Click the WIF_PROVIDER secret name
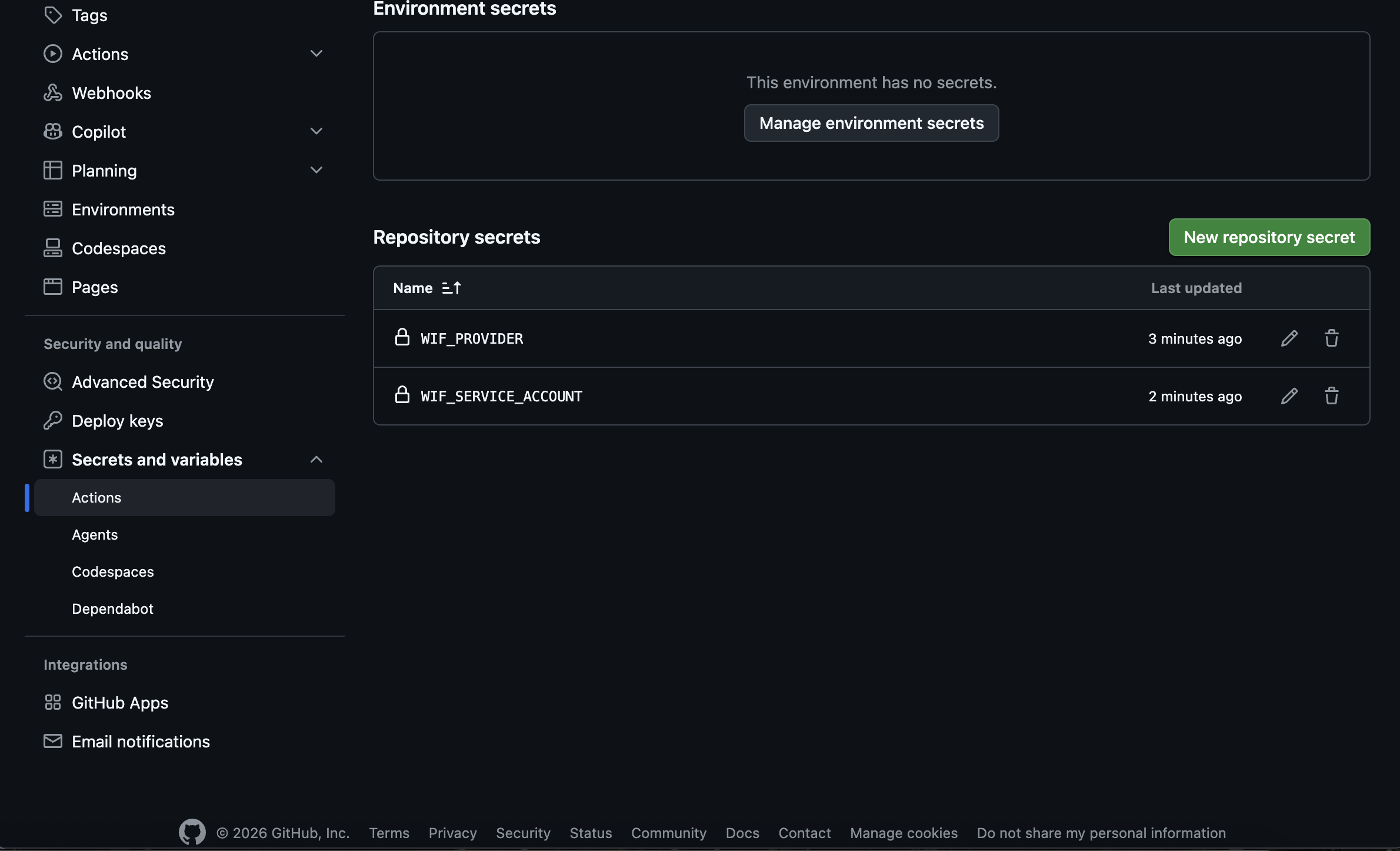 click(x=472, y=339)
